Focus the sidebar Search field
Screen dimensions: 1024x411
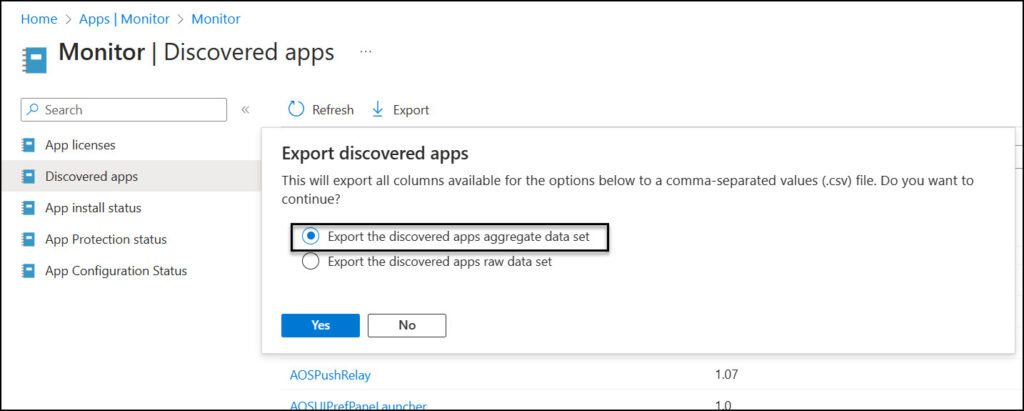coord(124,110)
